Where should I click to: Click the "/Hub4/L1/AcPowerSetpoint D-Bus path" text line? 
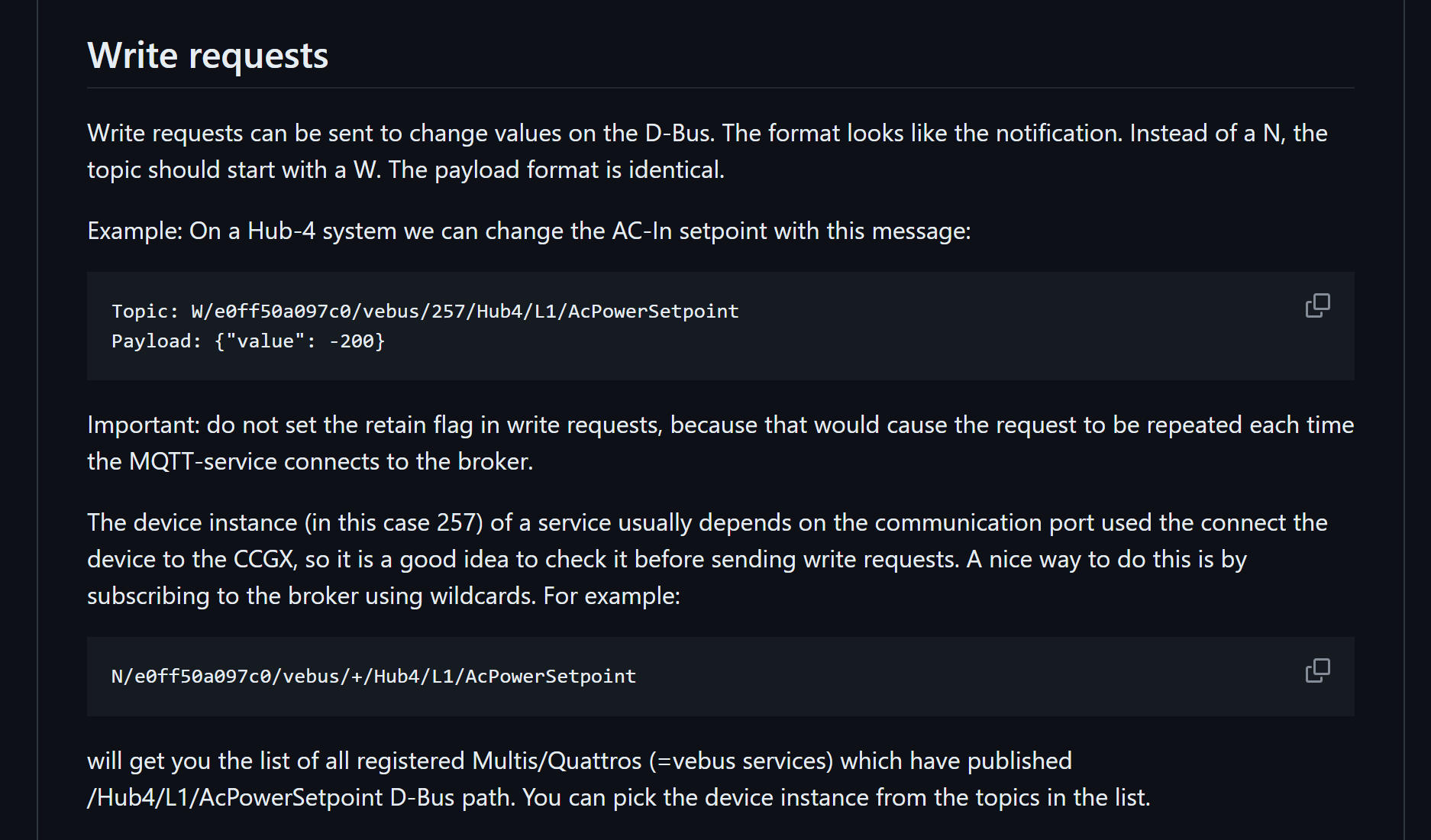coord(618,797)
